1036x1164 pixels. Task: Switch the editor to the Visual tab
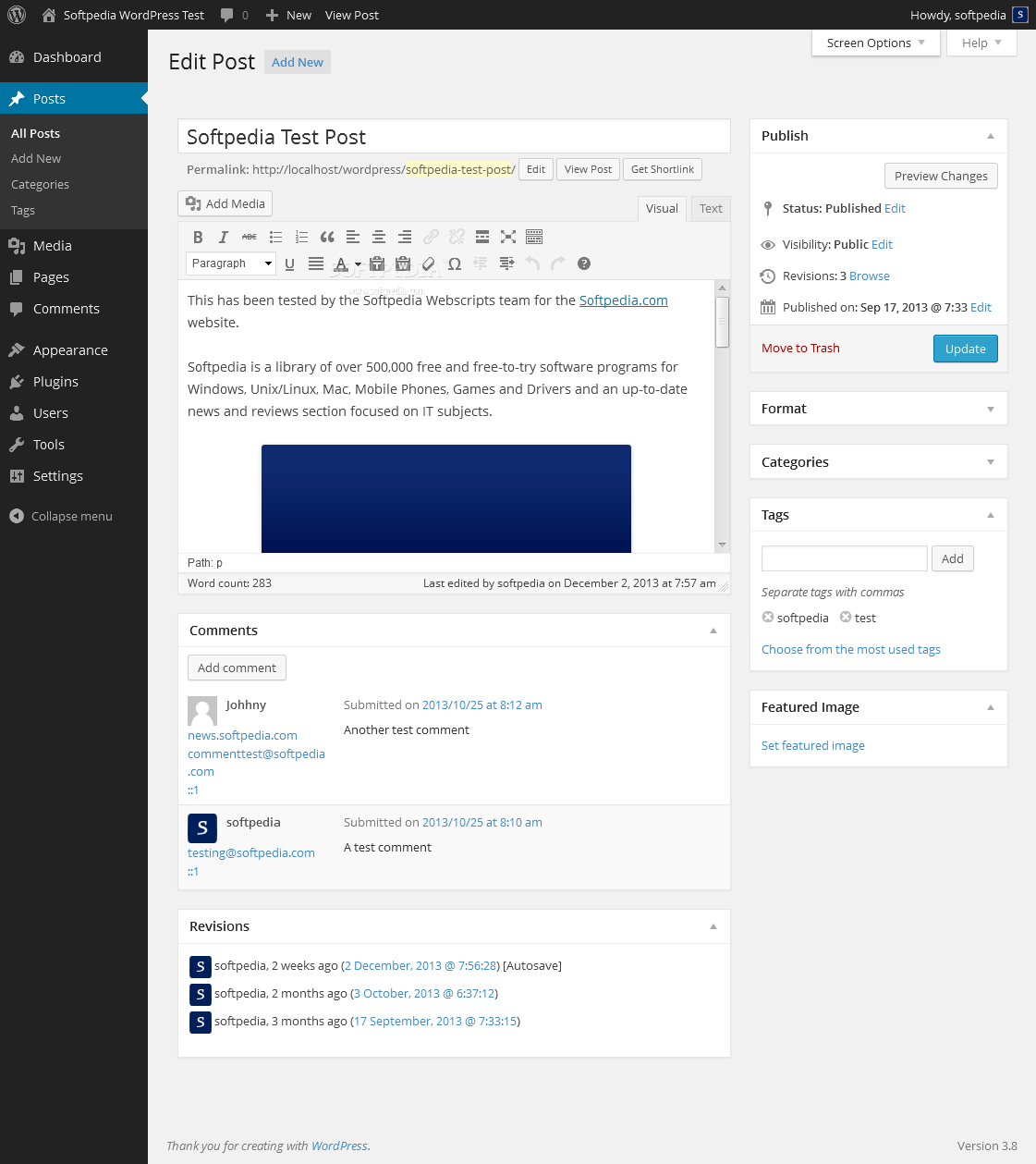tap(662, 209)
